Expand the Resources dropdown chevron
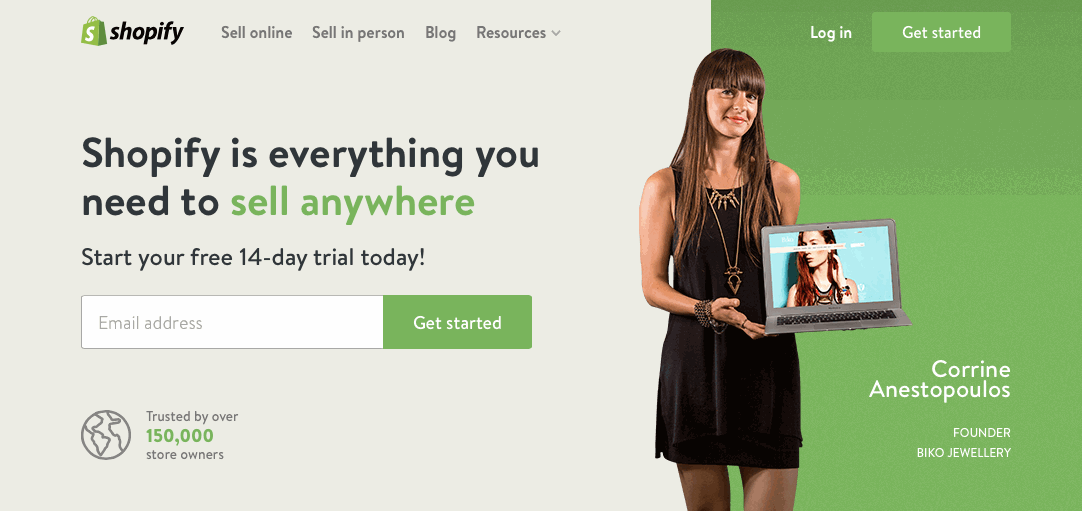This screenshot has height=511, width=1082. [556, 33]
